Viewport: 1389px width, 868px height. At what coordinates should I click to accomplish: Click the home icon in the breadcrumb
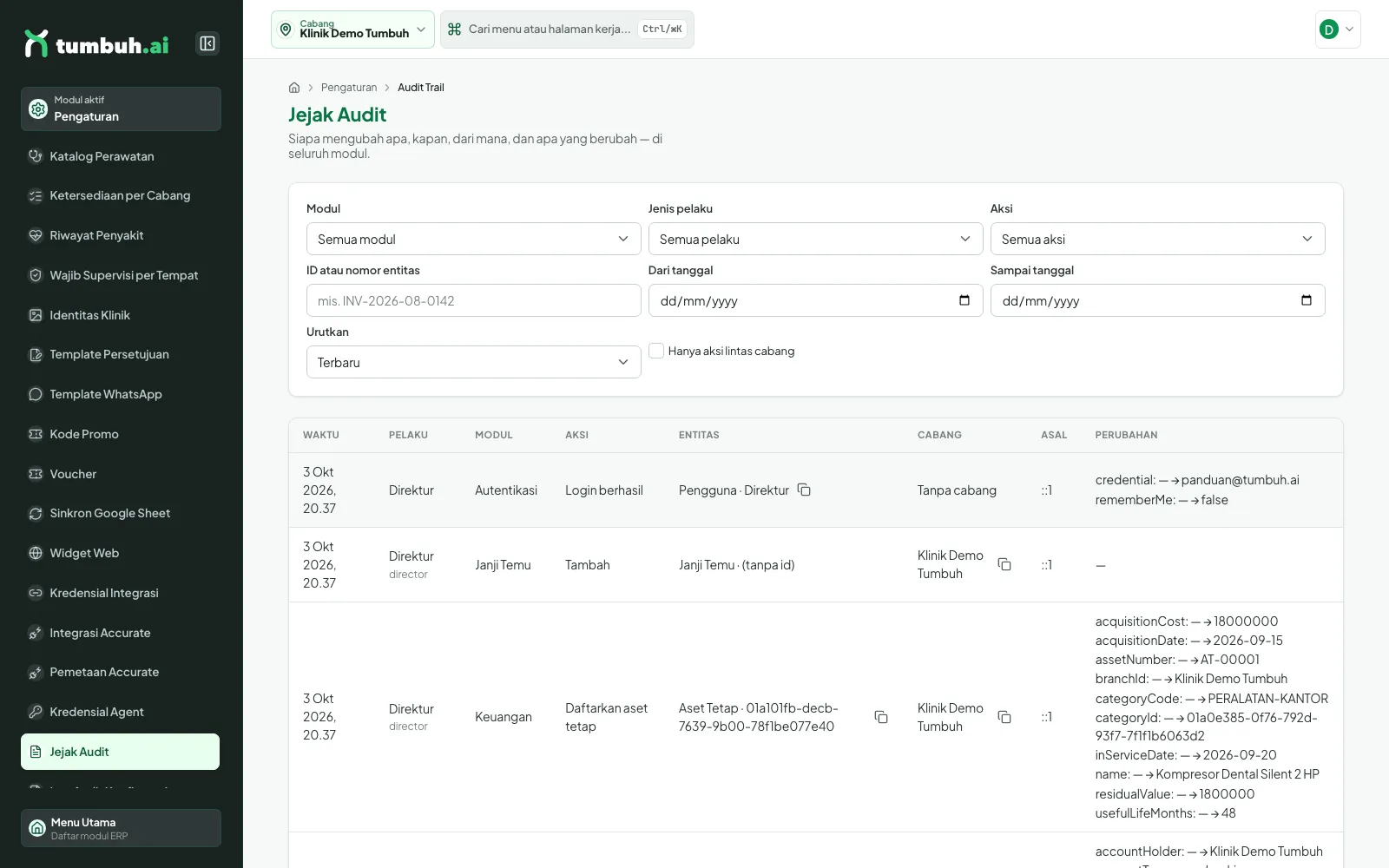click(x=294, y=88)
